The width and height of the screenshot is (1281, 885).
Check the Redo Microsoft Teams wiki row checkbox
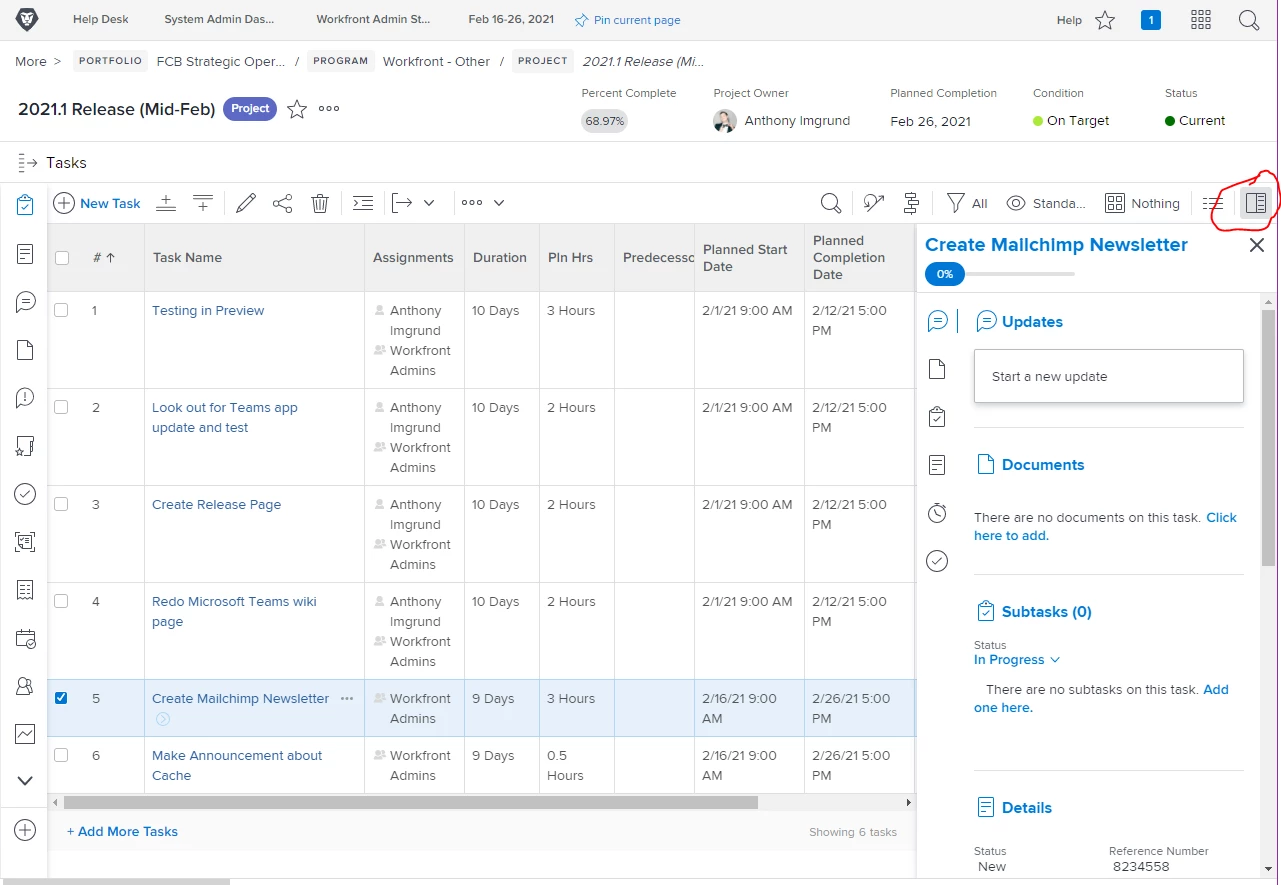click(61, 601)
